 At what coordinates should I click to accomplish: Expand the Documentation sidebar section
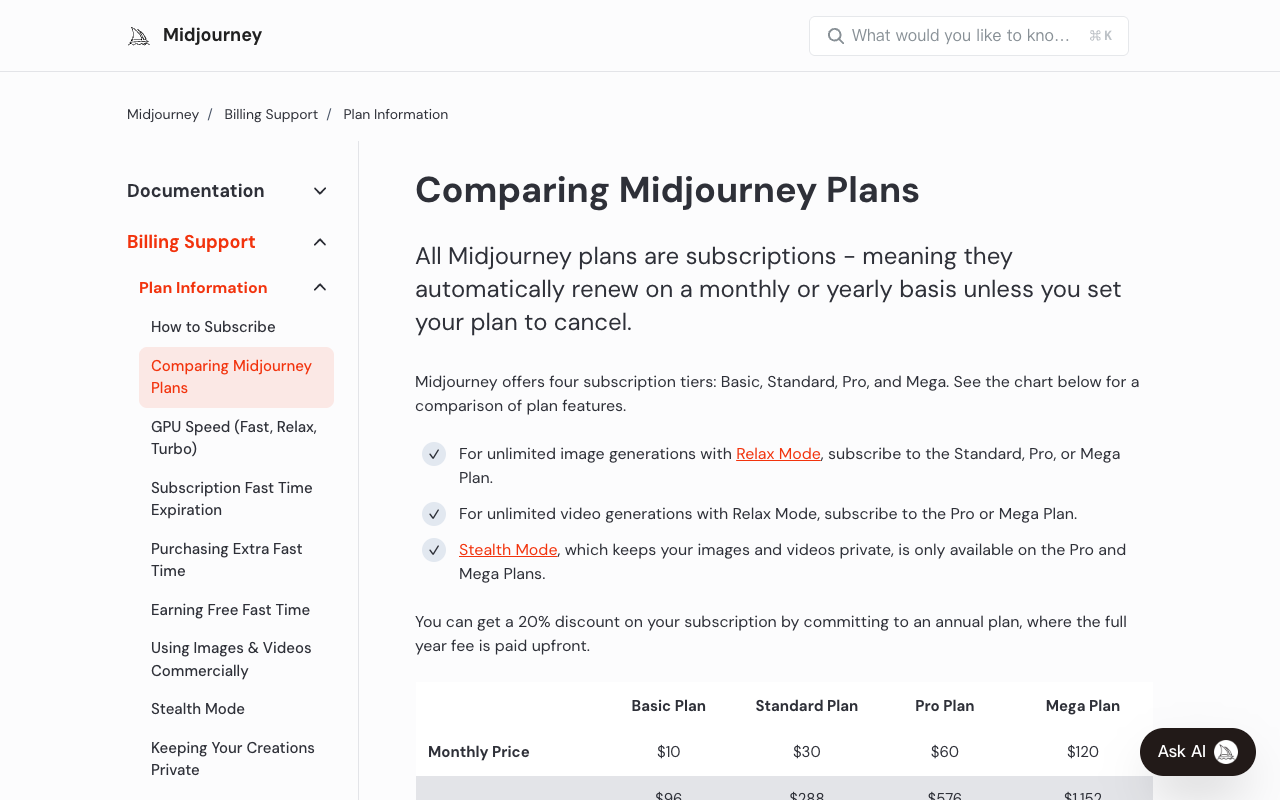[320, 191]
